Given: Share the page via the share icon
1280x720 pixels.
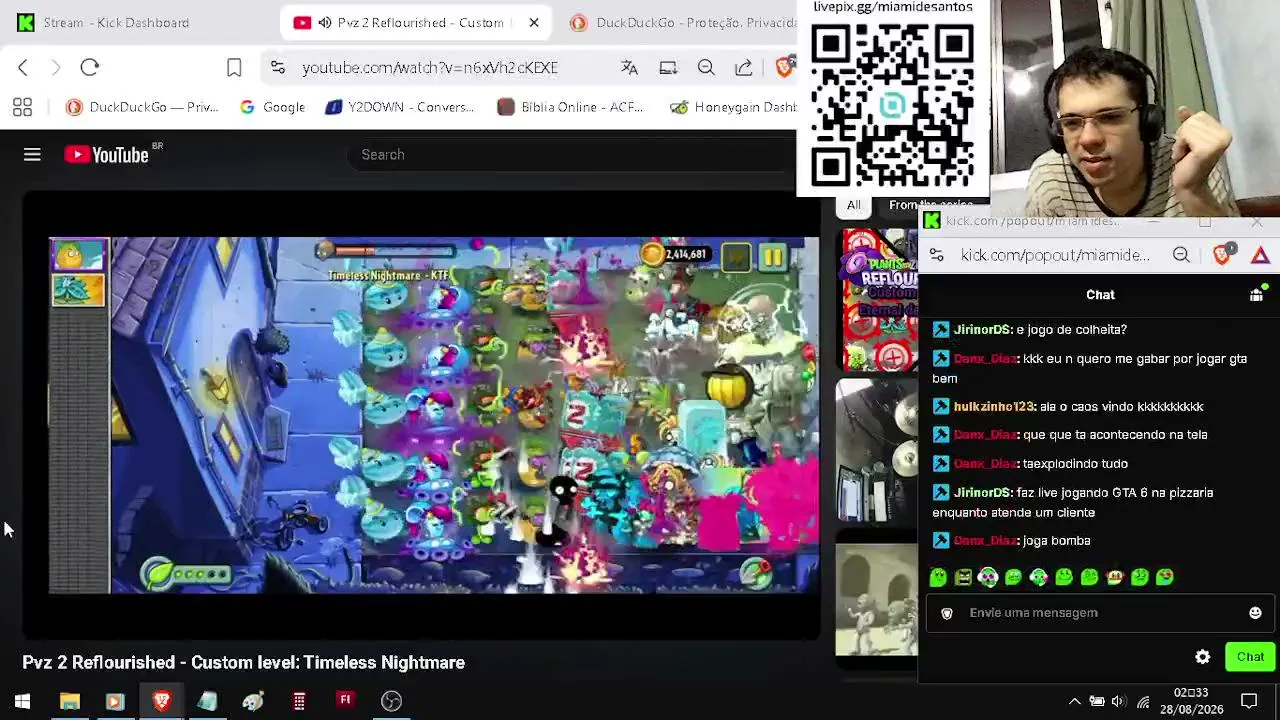Looking at the screenshot, I should pyautogui.click(x=744, y=67).
